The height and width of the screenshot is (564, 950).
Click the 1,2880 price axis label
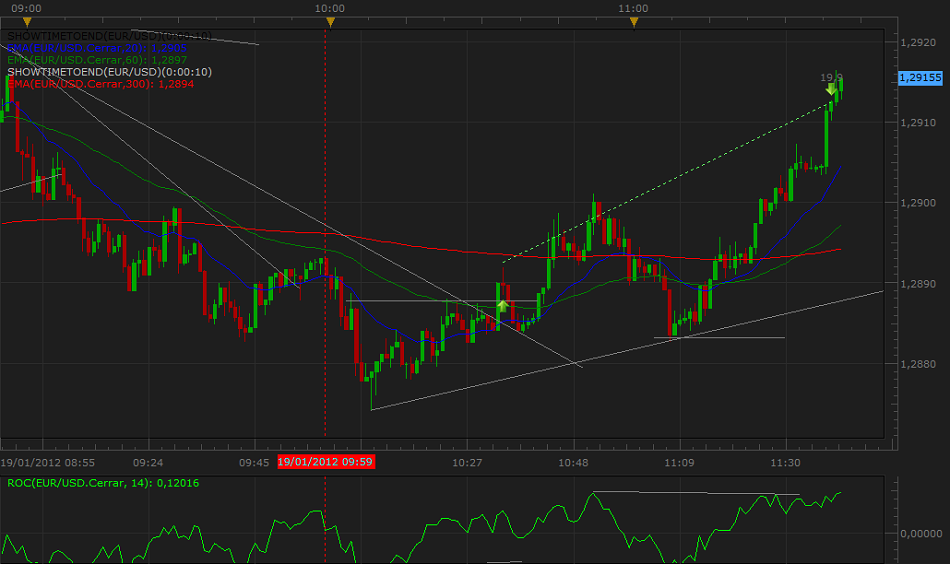click(917, 364)
